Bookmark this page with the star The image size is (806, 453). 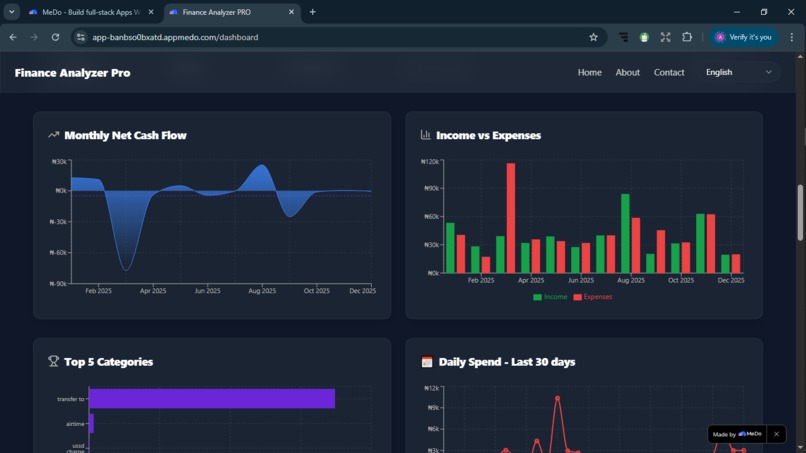tap(593, 37)
